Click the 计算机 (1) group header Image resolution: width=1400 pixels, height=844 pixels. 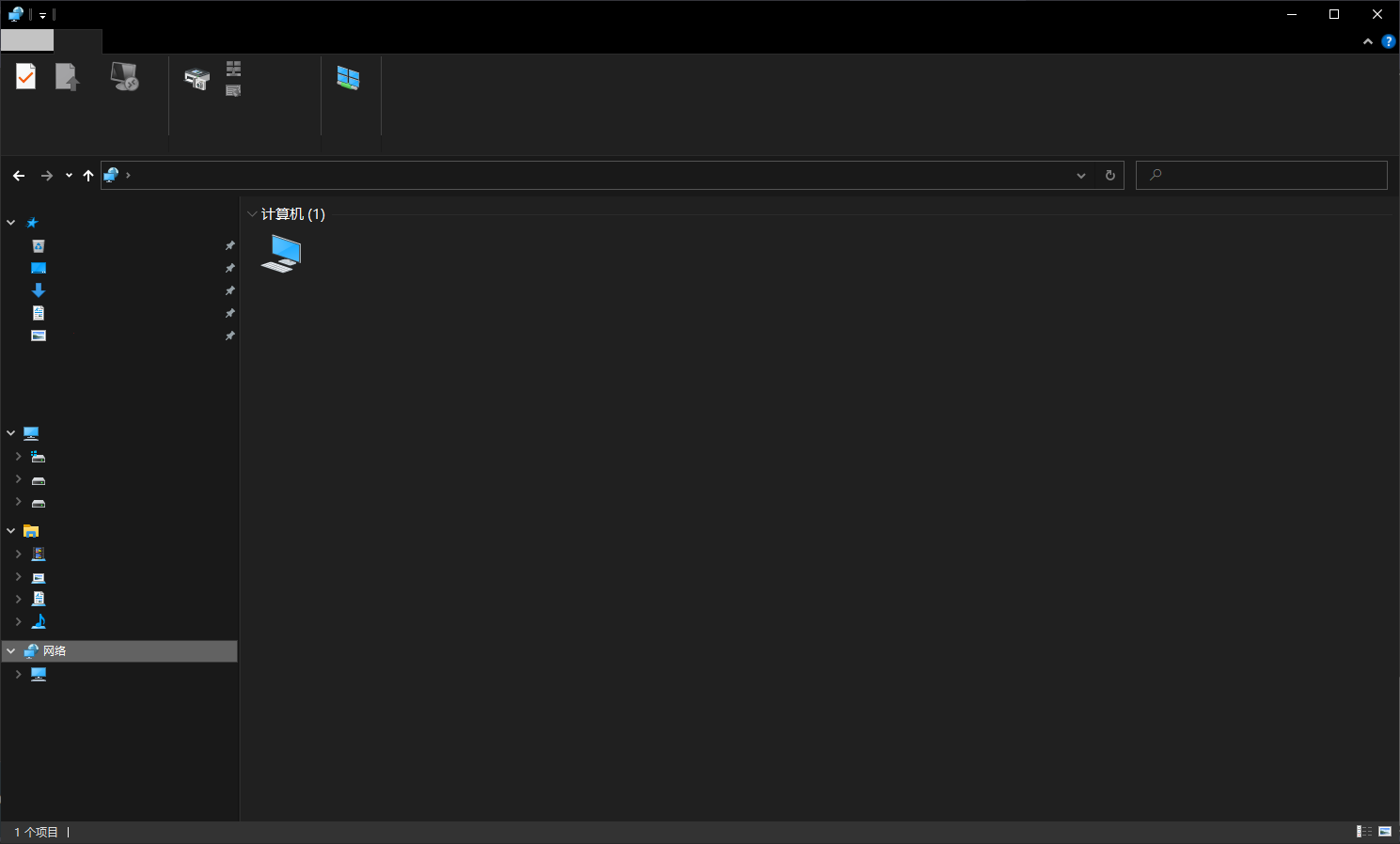click(292, 214)
